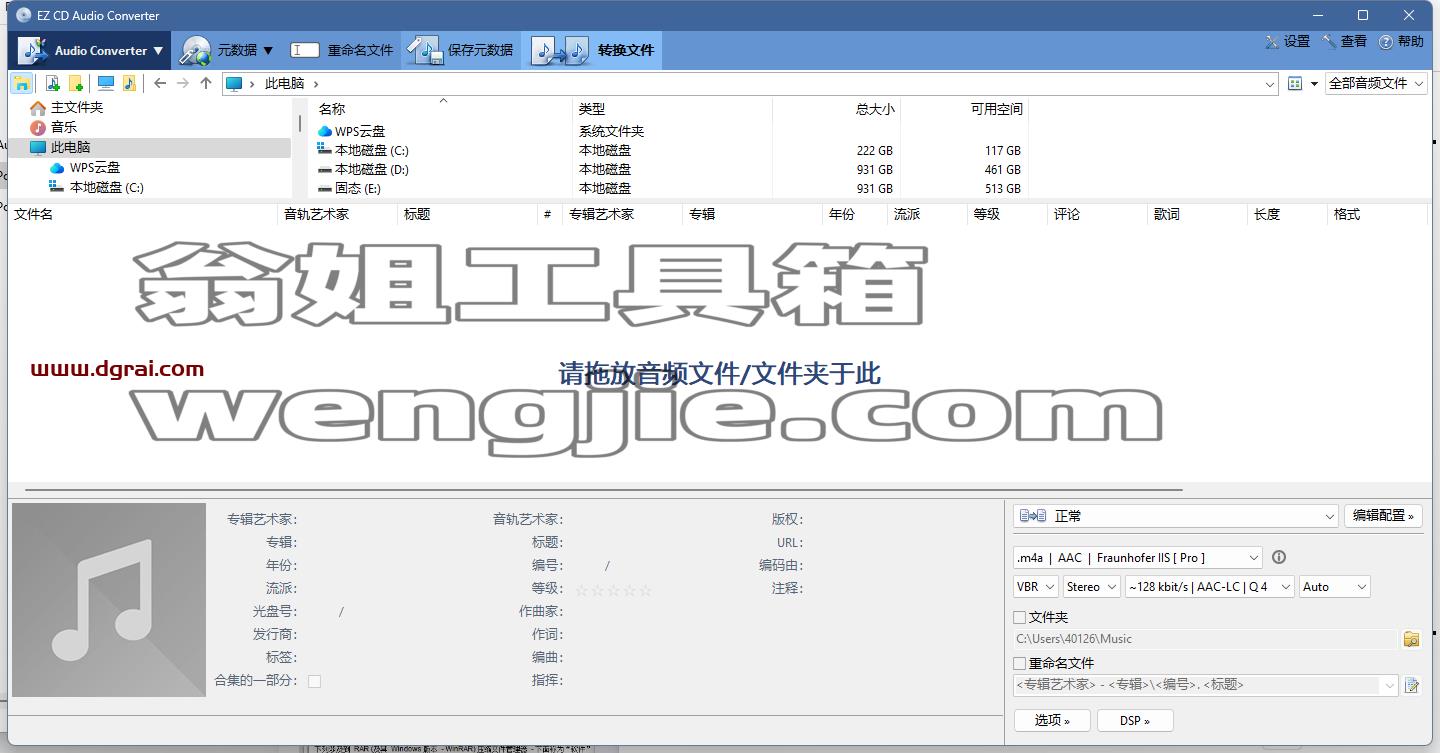Open the Stereo channels dropdown
The width and height of the screenshot is (1440, 753).
coord(1091,587)
